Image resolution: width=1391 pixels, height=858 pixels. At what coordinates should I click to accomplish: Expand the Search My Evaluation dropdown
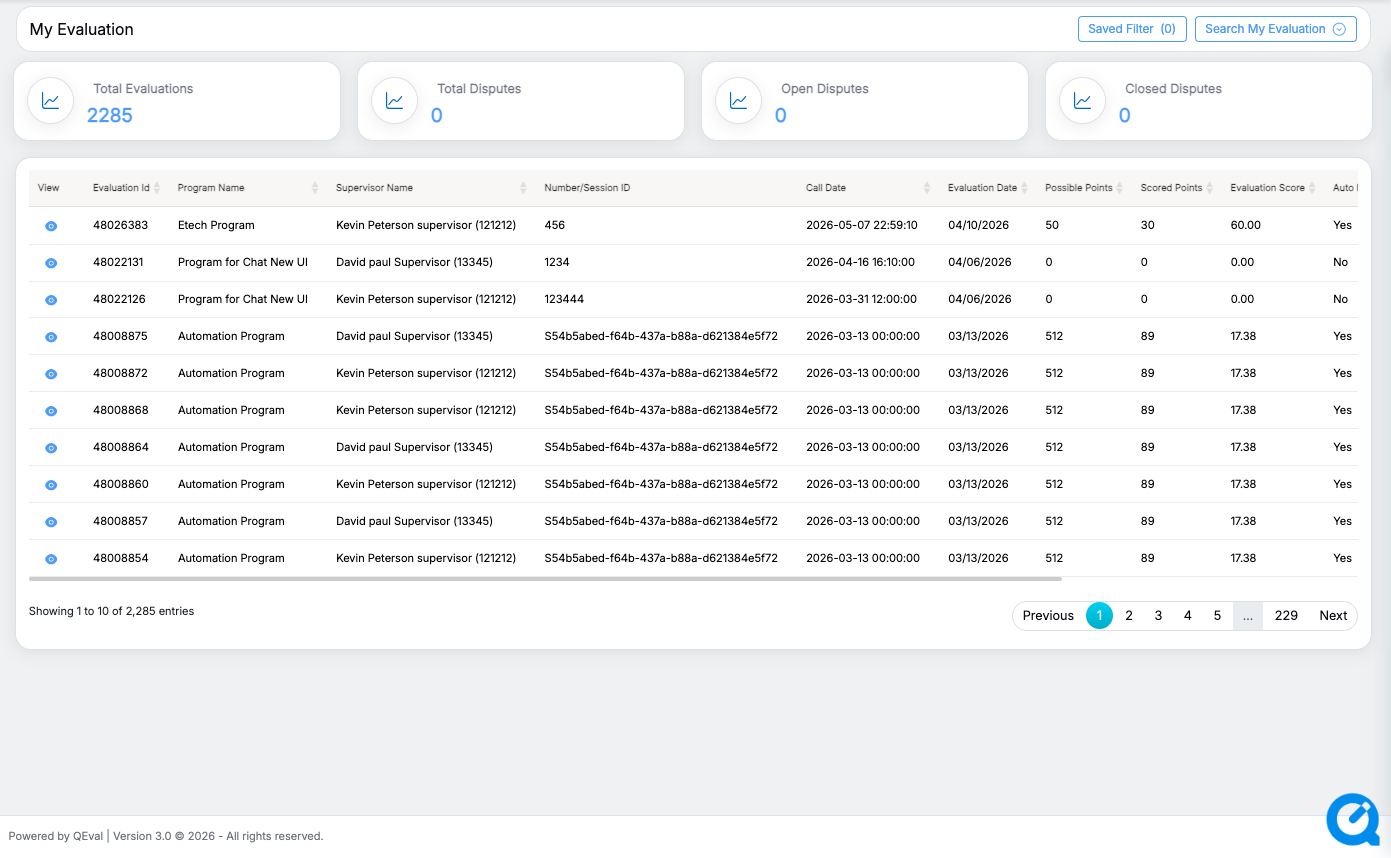[1275, 29]
